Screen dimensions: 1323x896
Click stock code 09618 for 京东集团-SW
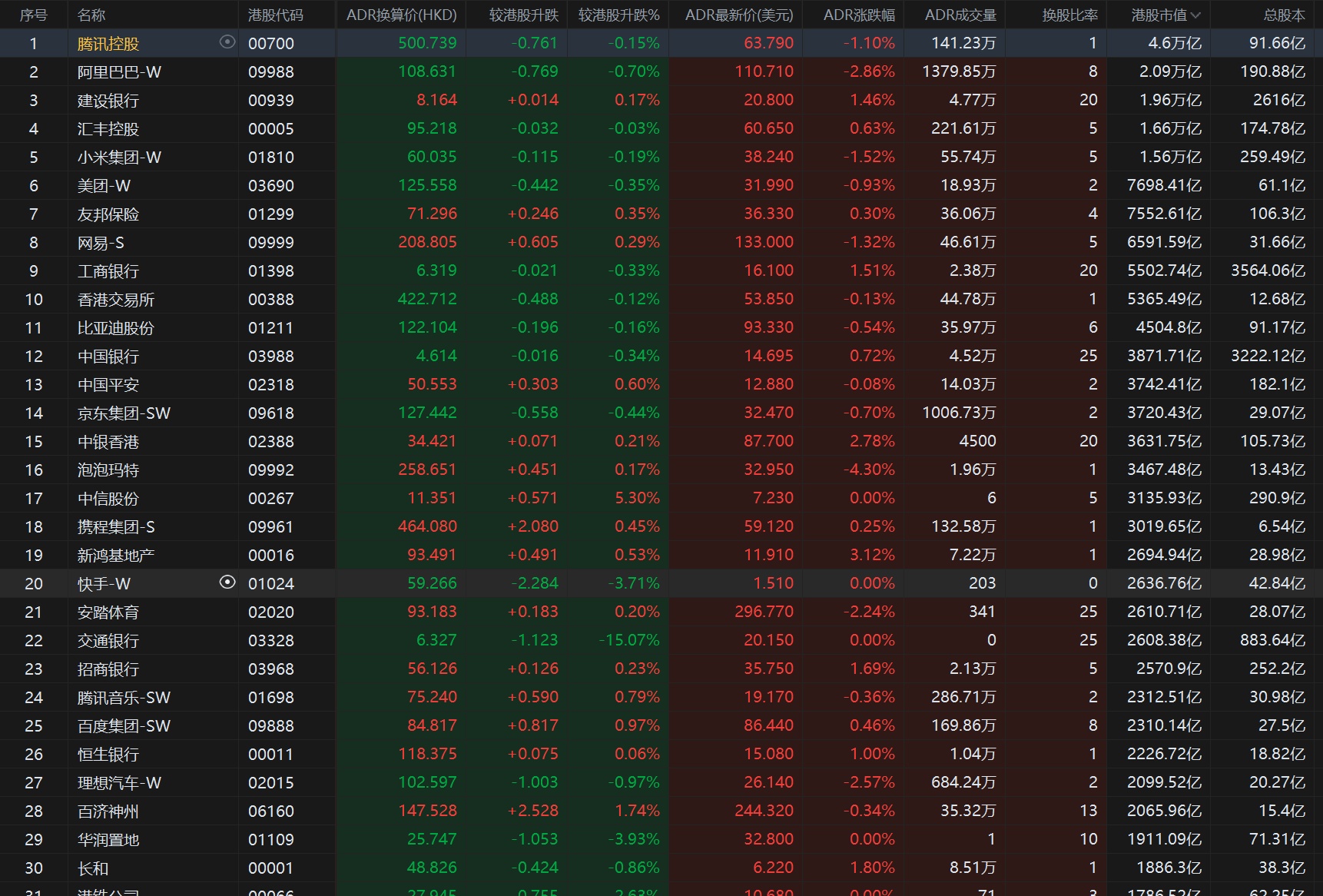pyautogui.click(x=270, y=413)
